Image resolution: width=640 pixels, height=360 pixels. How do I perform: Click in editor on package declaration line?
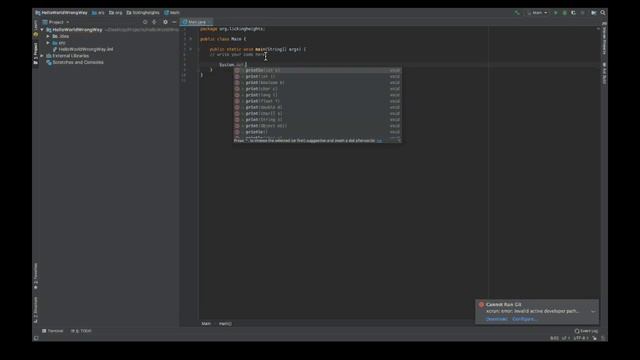233,29
